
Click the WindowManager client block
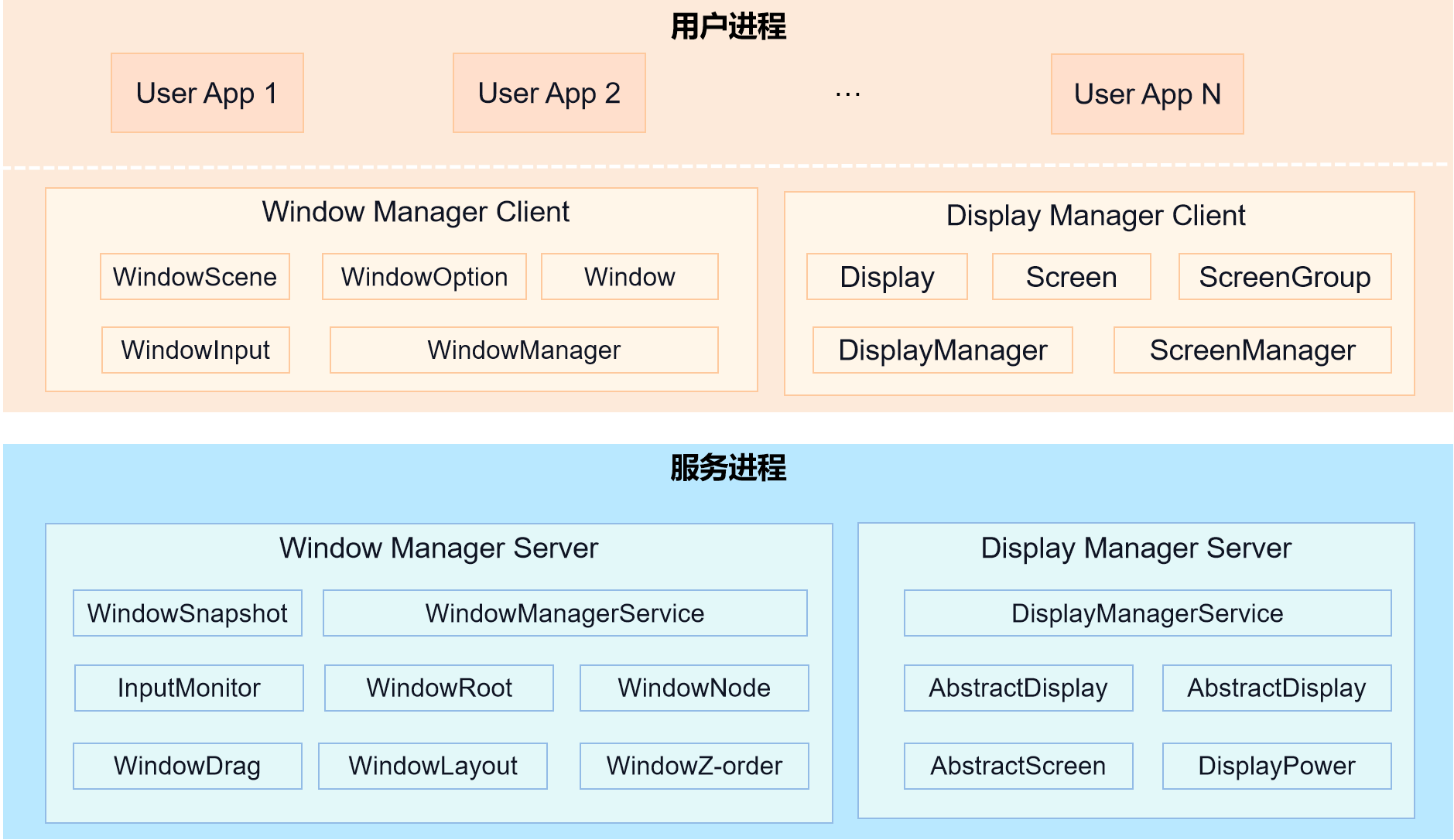[524, 350]
